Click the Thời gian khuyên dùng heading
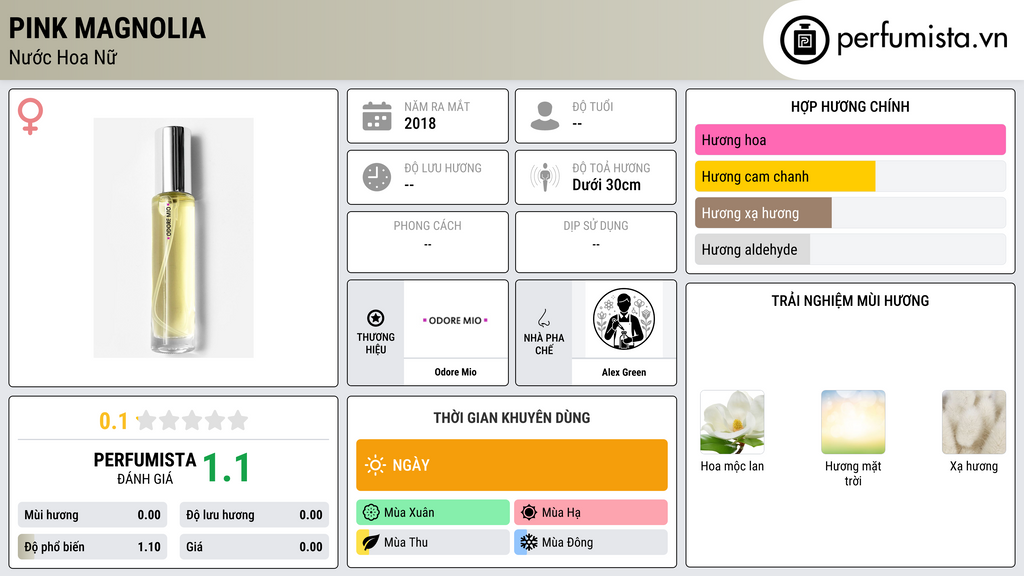1024x576 pixels. (512, 418)
